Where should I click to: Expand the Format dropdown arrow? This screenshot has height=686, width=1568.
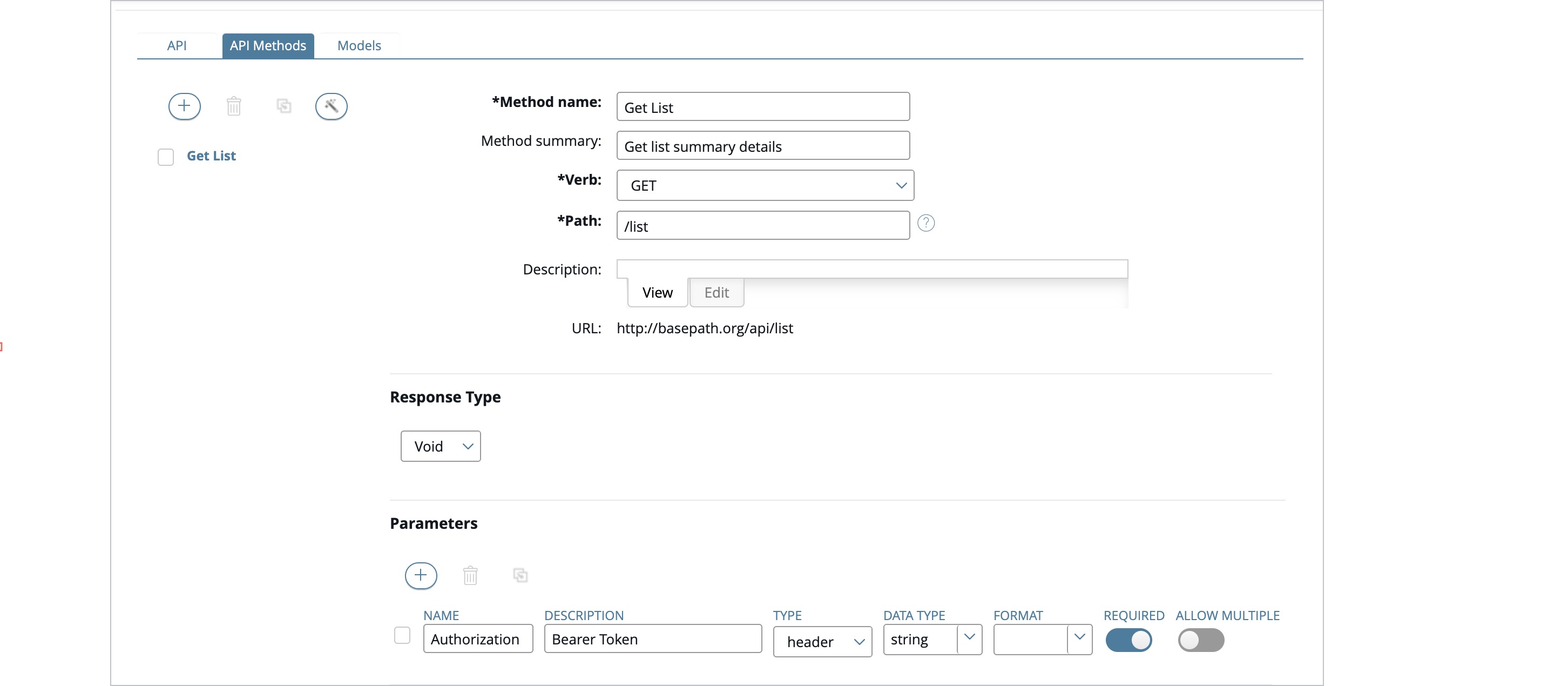point(1079,638)
